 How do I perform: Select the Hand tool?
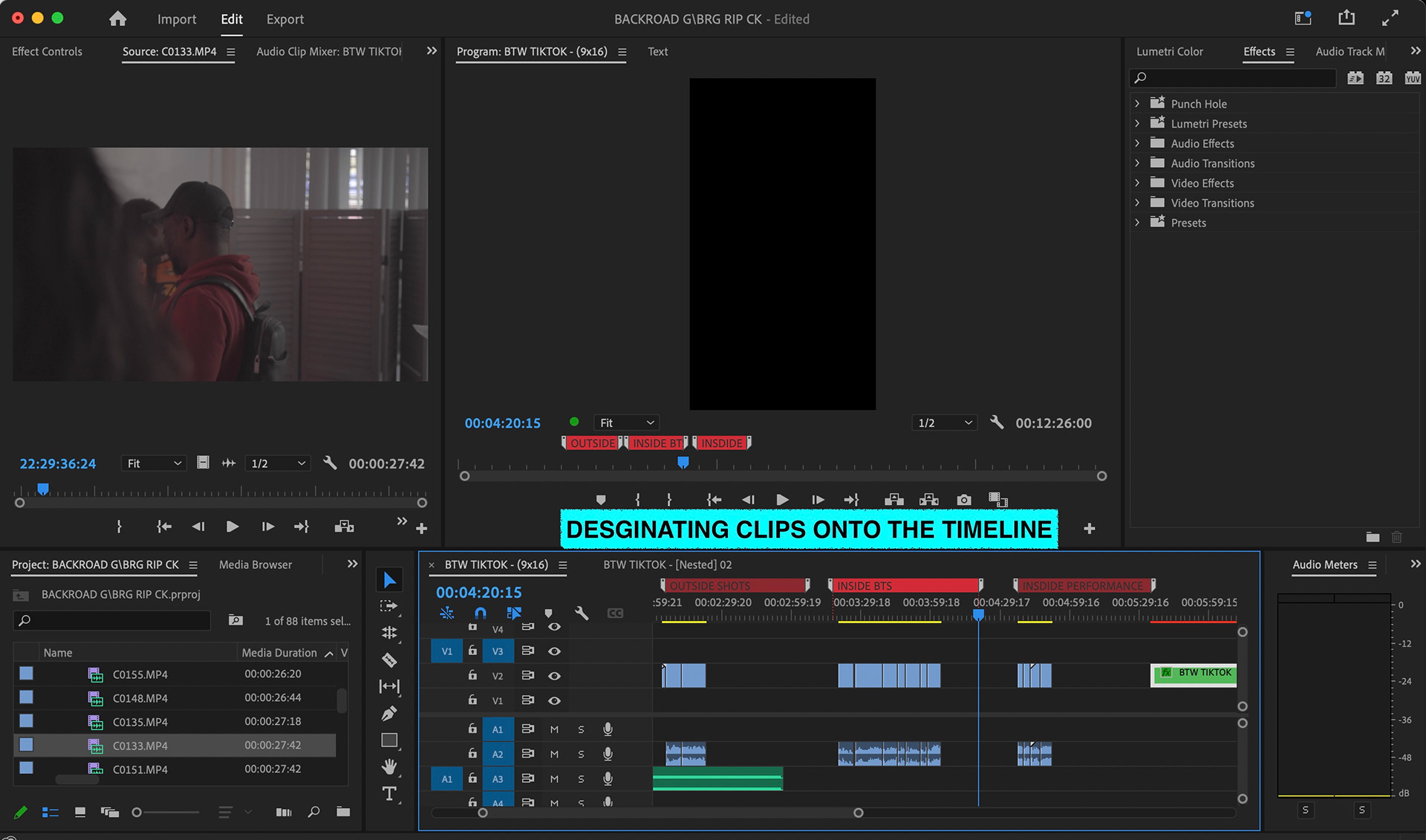(389, 766)
